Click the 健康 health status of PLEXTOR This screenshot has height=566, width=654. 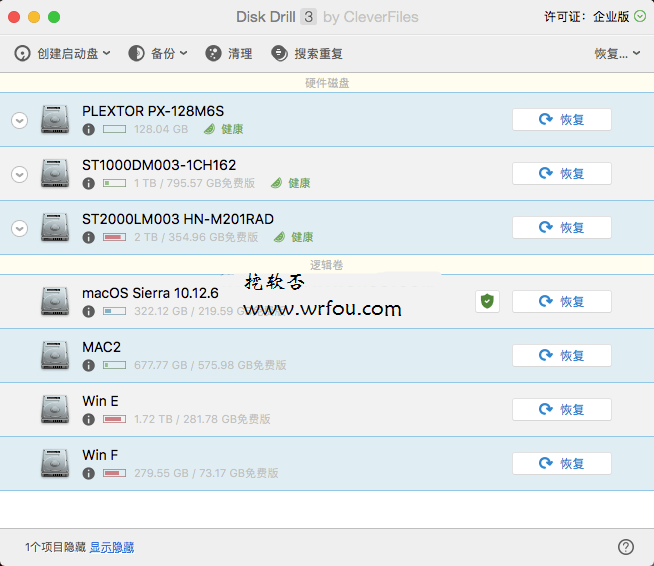coord(224,129)
